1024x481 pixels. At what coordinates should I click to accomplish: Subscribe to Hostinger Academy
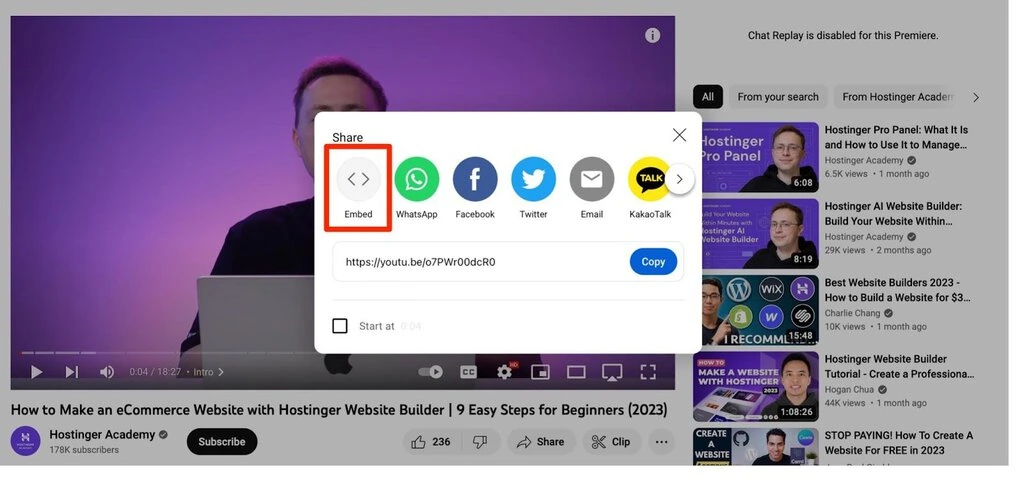click(x=222, y=442)
